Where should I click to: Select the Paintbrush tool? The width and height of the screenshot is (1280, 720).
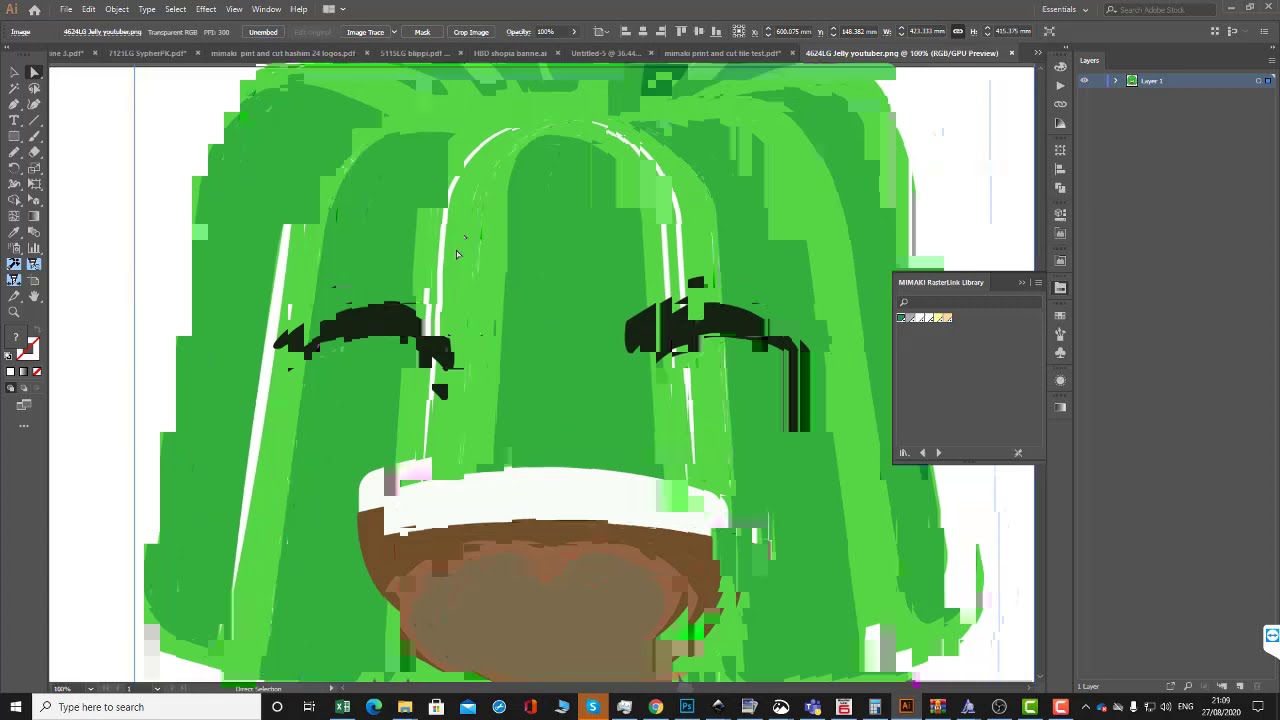click(34, 136)
